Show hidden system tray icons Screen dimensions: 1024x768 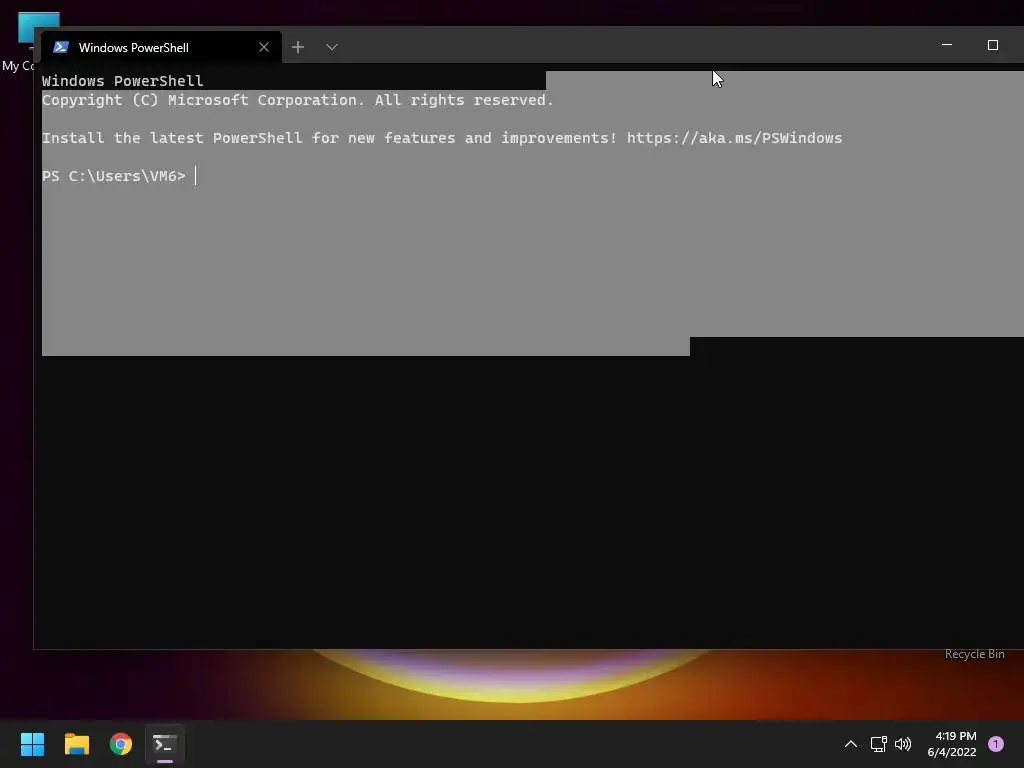[x=851, y=744]
